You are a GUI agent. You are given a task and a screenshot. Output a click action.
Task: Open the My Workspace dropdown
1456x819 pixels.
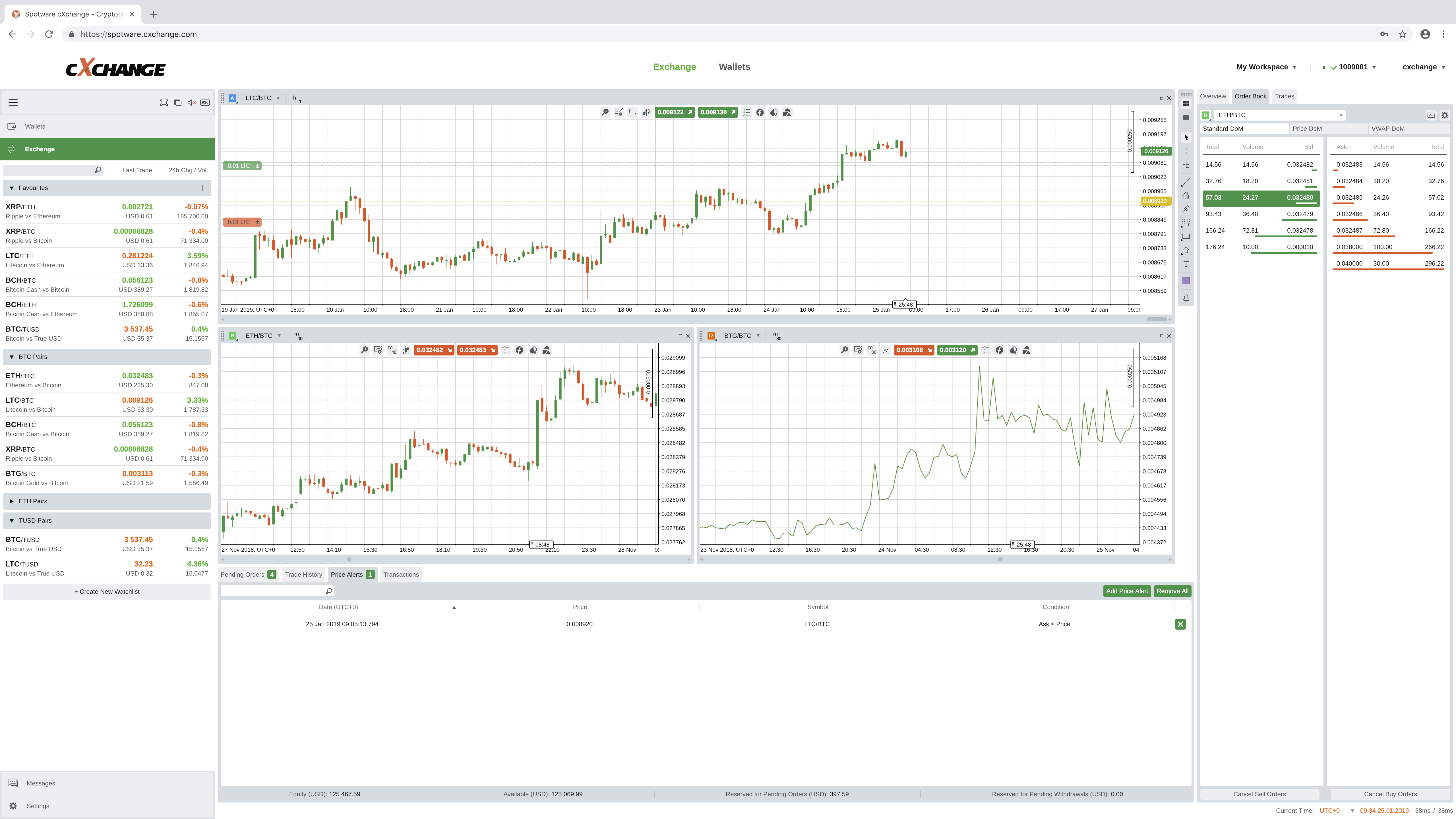[x=1267, y=67]
